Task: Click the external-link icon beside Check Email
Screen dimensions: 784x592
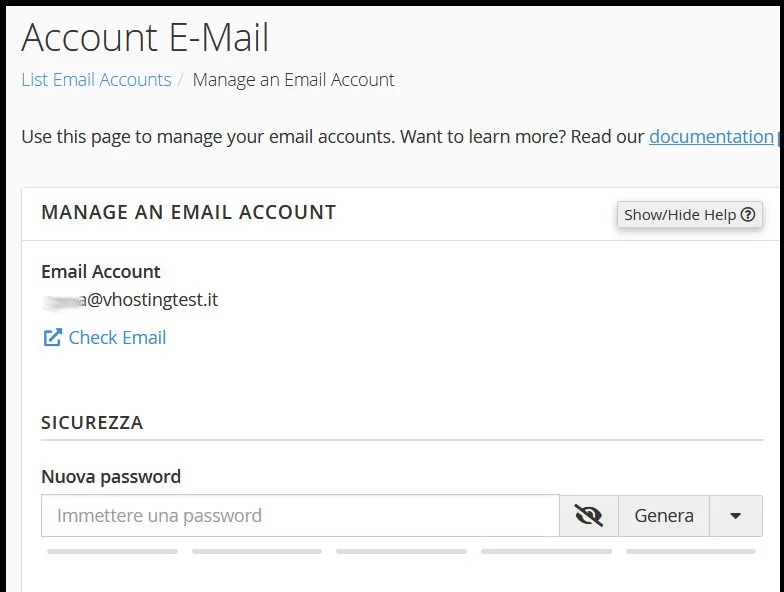Action: point(52,338)
